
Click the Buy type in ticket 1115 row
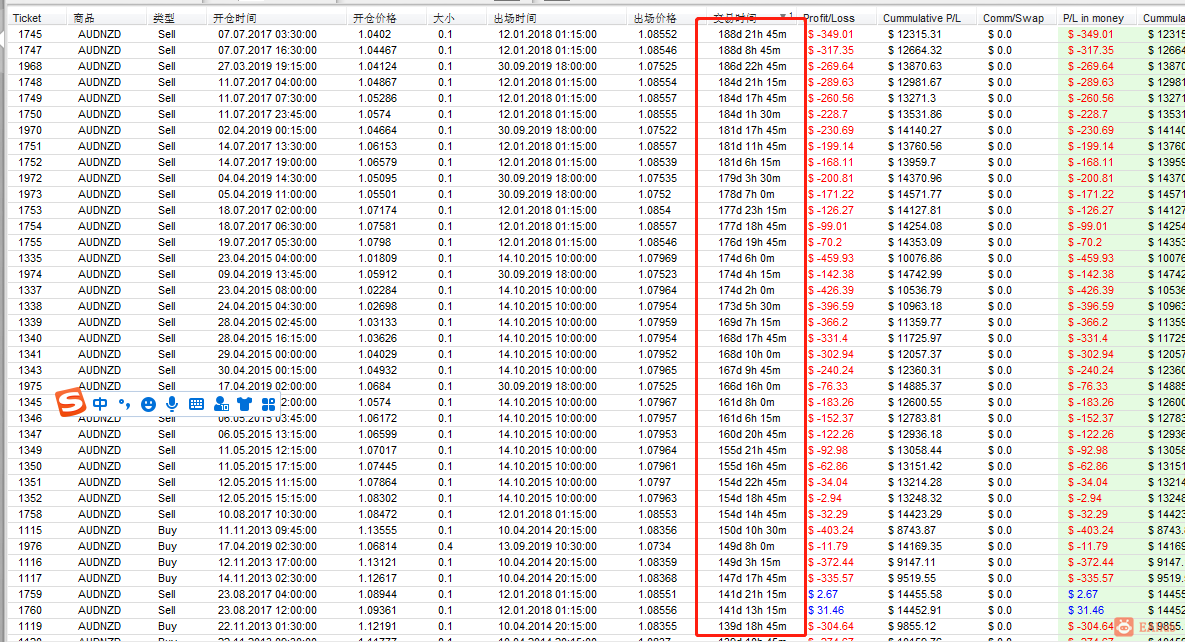tap(167, 530)
